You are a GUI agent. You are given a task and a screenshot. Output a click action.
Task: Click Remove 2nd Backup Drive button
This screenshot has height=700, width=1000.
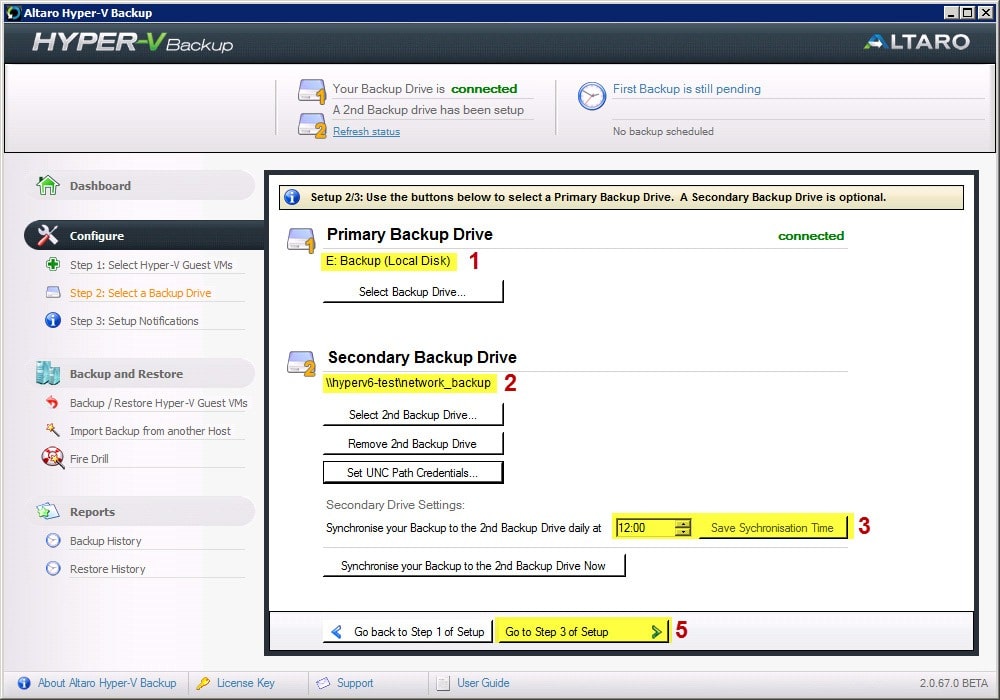(x=413, y=444)
